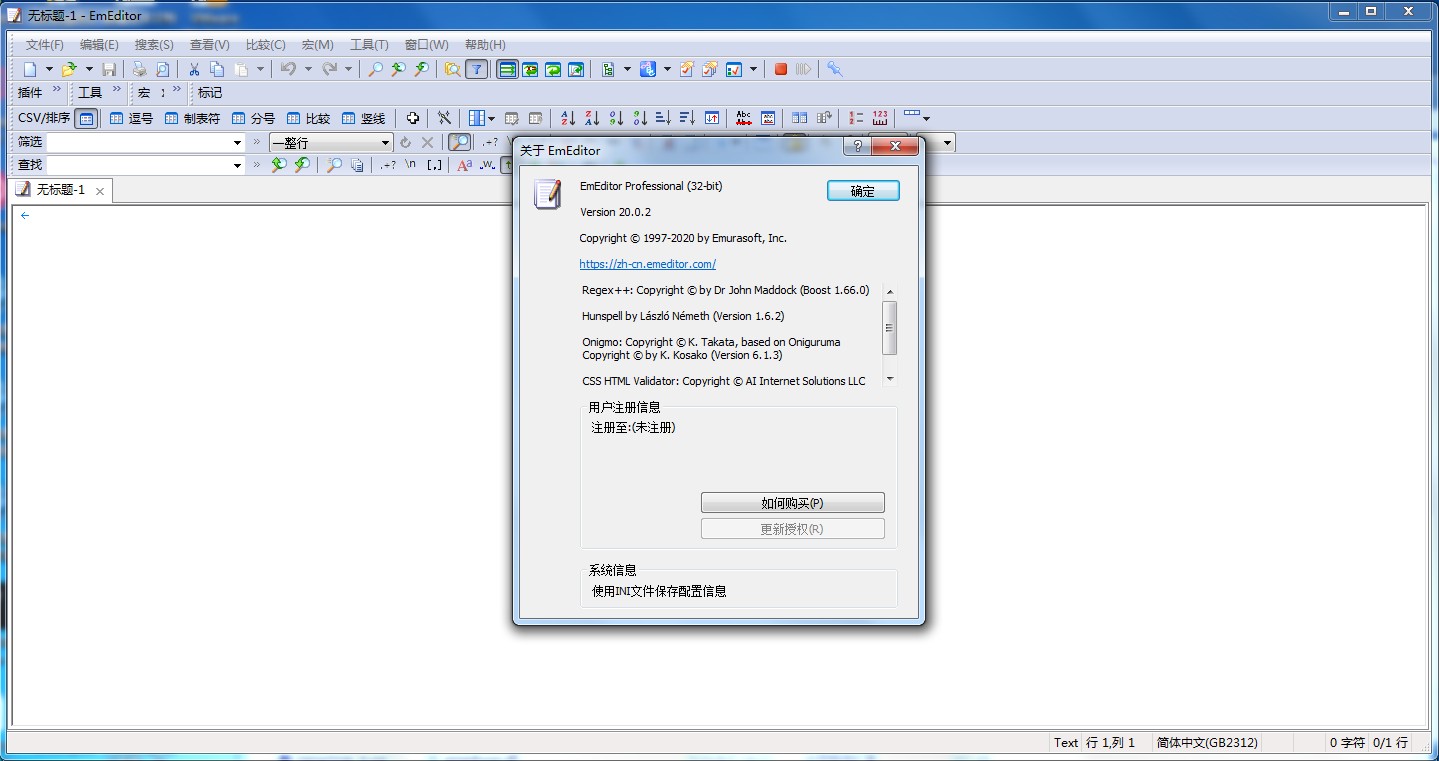
Task: Expand the New file dropdown arrow
Action: point(49,69)
